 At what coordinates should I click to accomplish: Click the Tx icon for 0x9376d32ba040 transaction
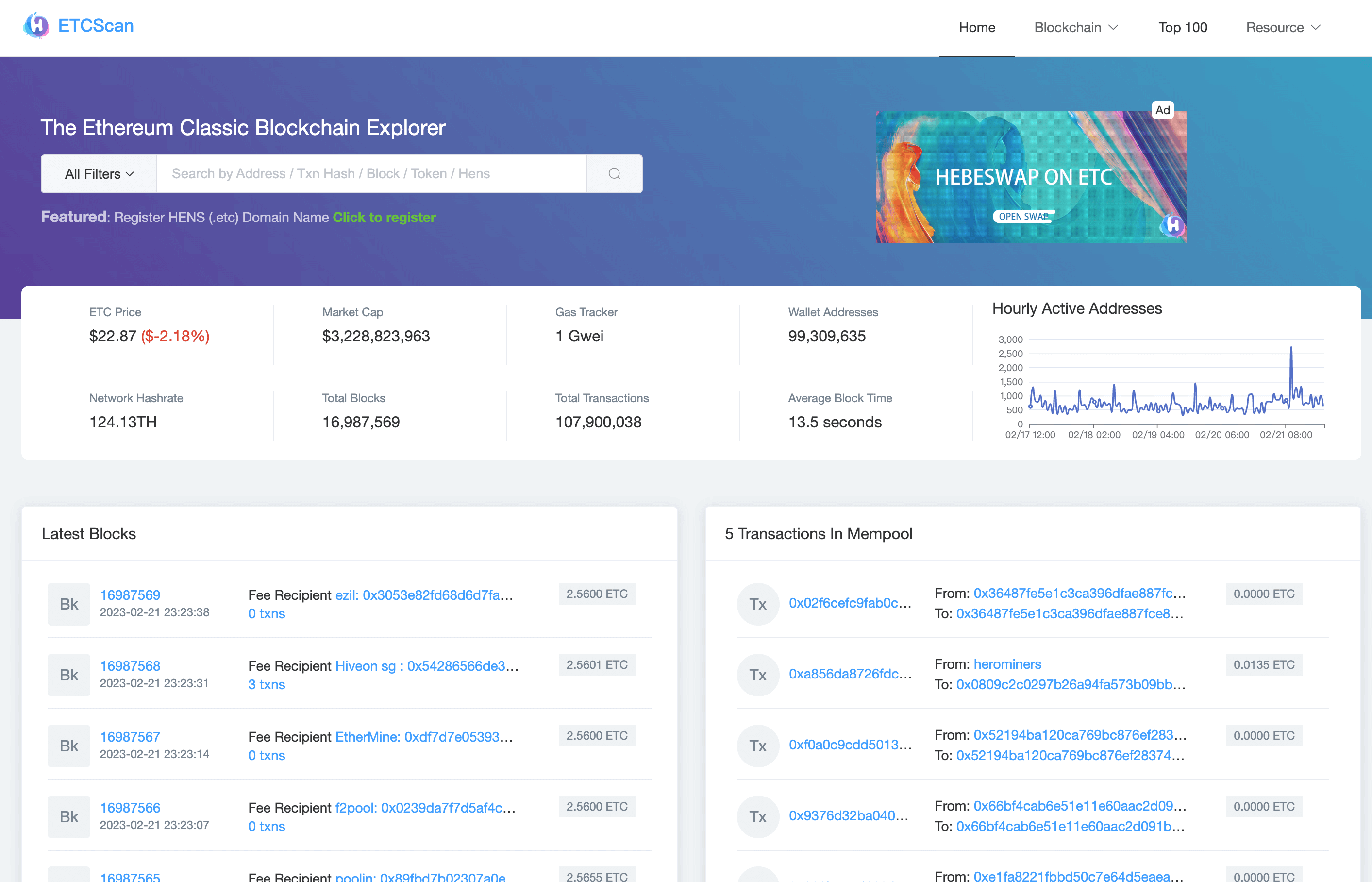click(758, 816)
